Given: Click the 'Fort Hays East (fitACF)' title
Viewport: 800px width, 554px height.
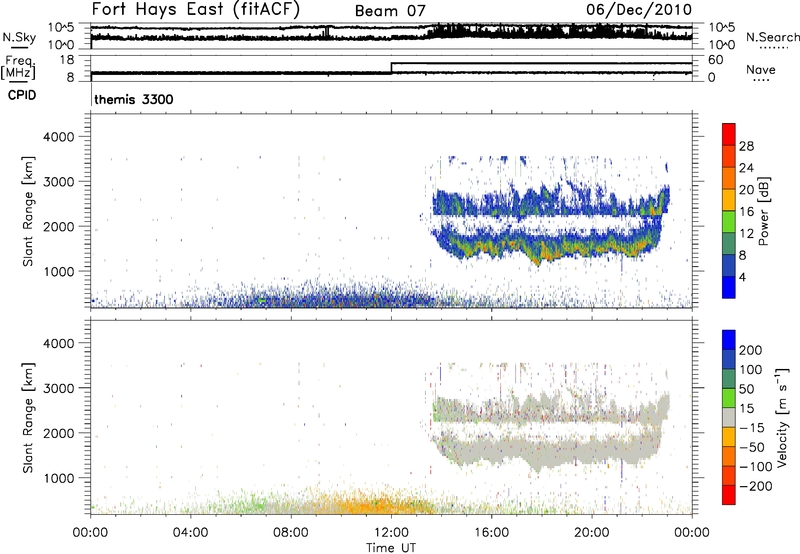Looking at the screenshot, I should [x=196, y=10].
